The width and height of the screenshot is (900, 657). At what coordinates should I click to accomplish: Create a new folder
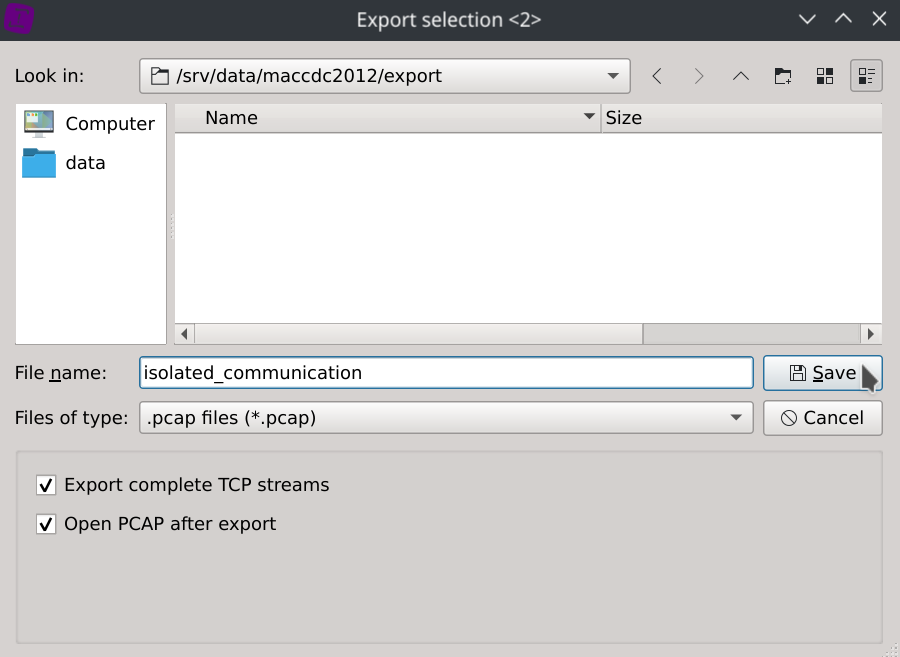click(x=783, y=76)
